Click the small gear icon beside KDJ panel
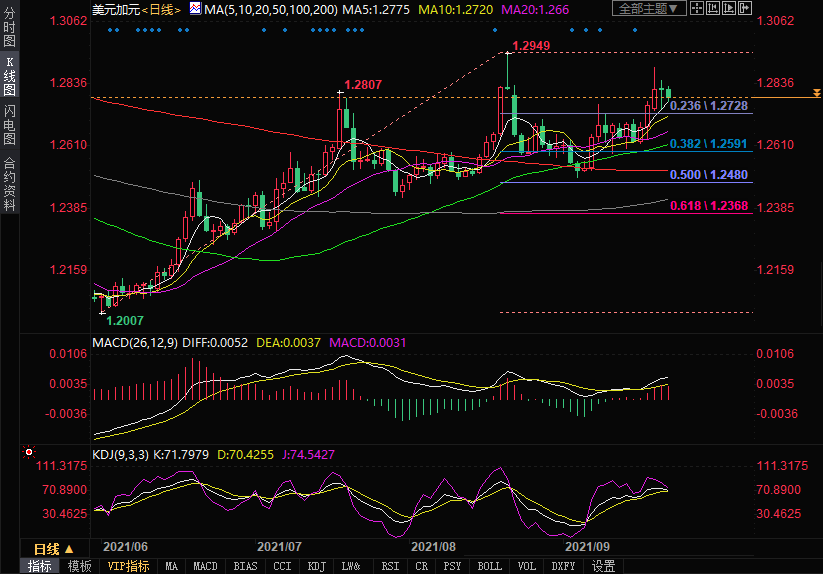The height and width of the screenshot is (574, 823). [x=28, y=453]
